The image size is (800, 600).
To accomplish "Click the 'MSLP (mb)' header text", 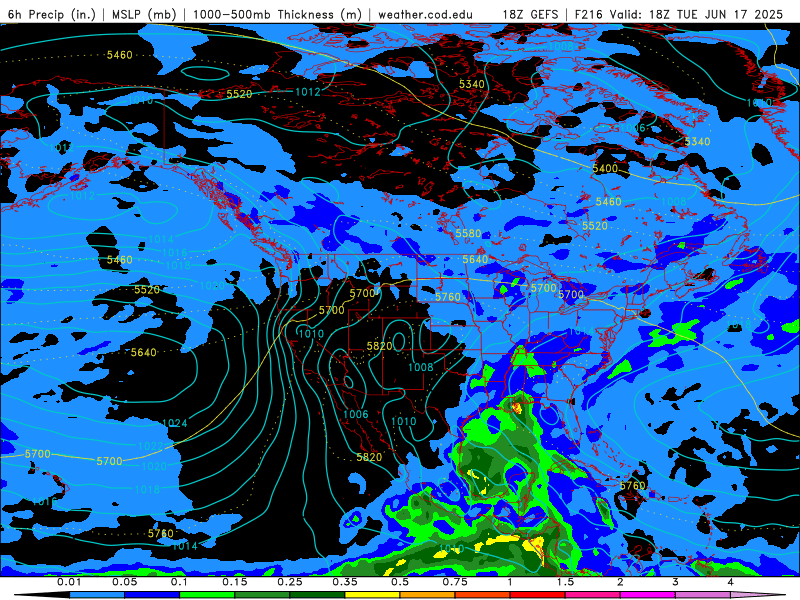I will 144,14.
